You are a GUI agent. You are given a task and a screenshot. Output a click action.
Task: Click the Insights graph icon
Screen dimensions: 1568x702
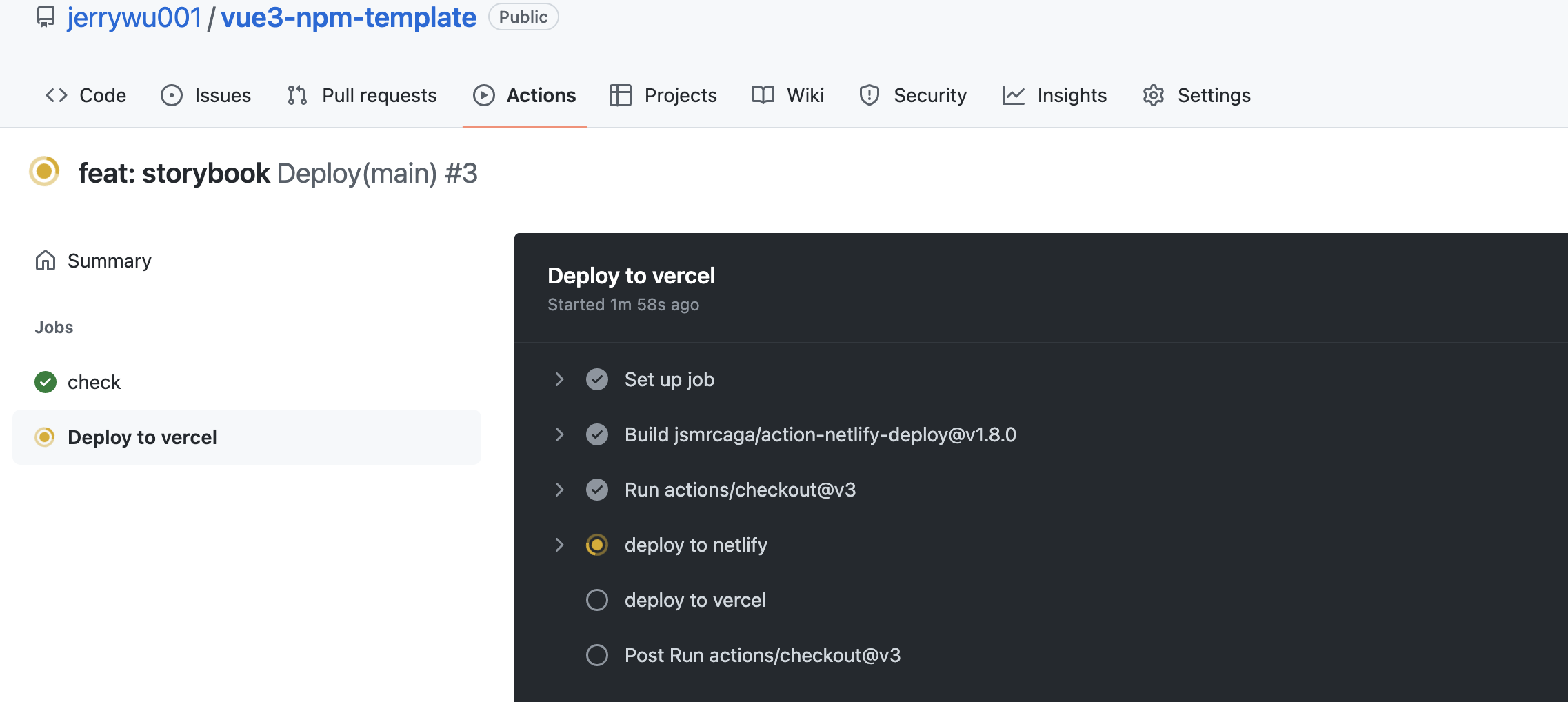coord(1014,95)
